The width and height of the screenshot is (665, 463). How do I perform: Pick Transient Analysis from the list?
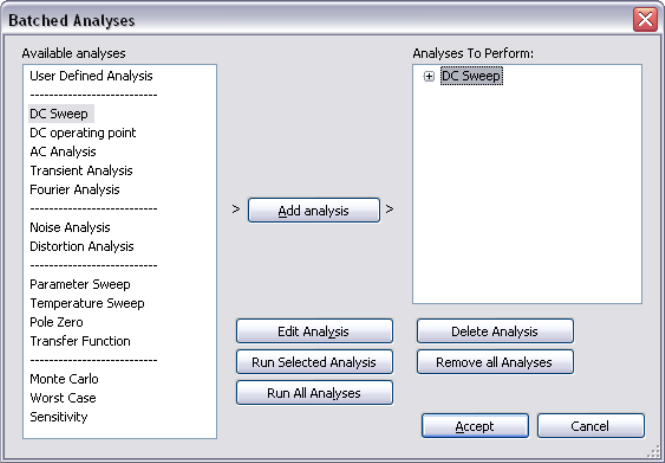(81, 171)
